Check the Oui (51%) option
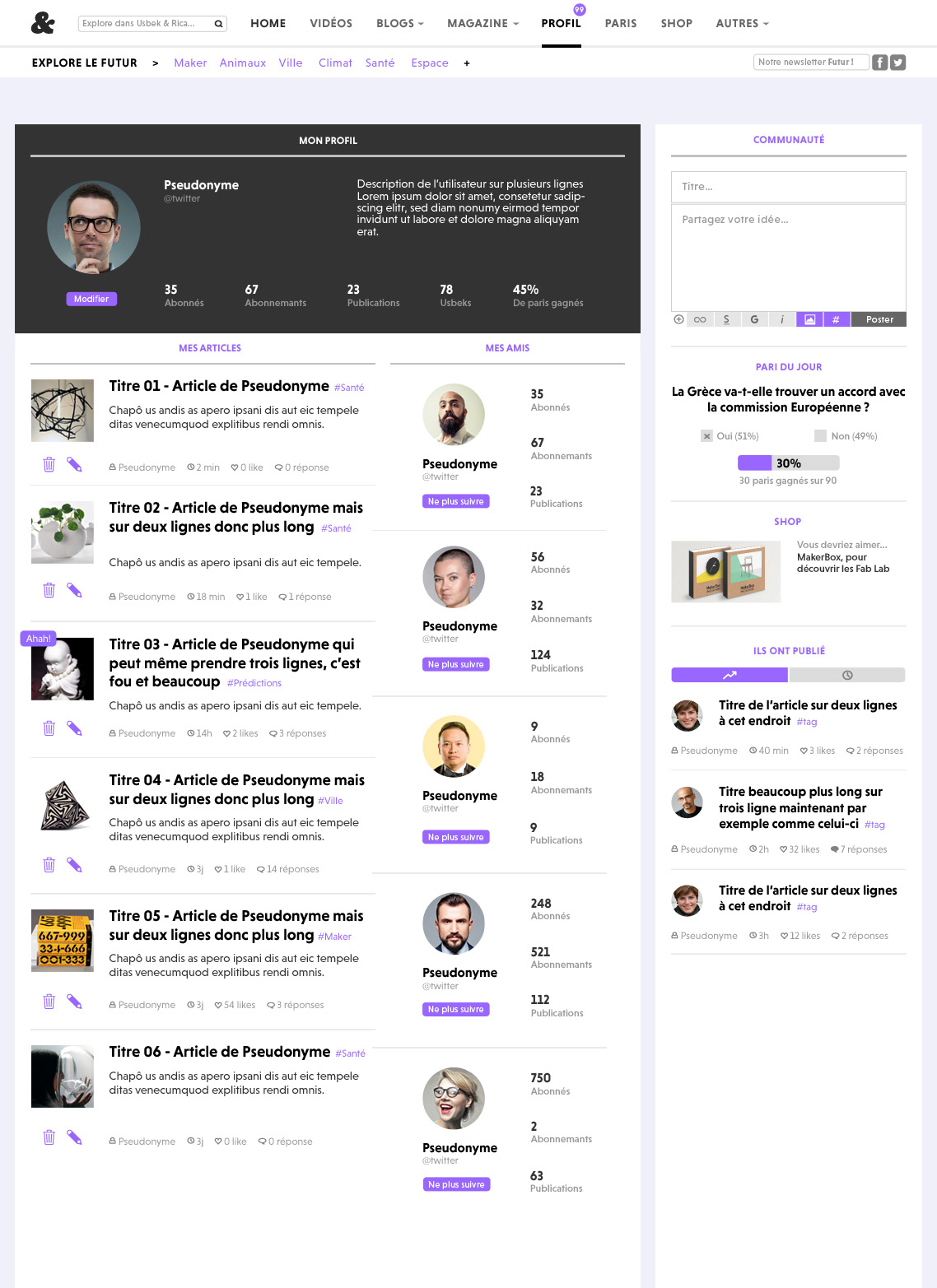 click(x=706, y=436)
